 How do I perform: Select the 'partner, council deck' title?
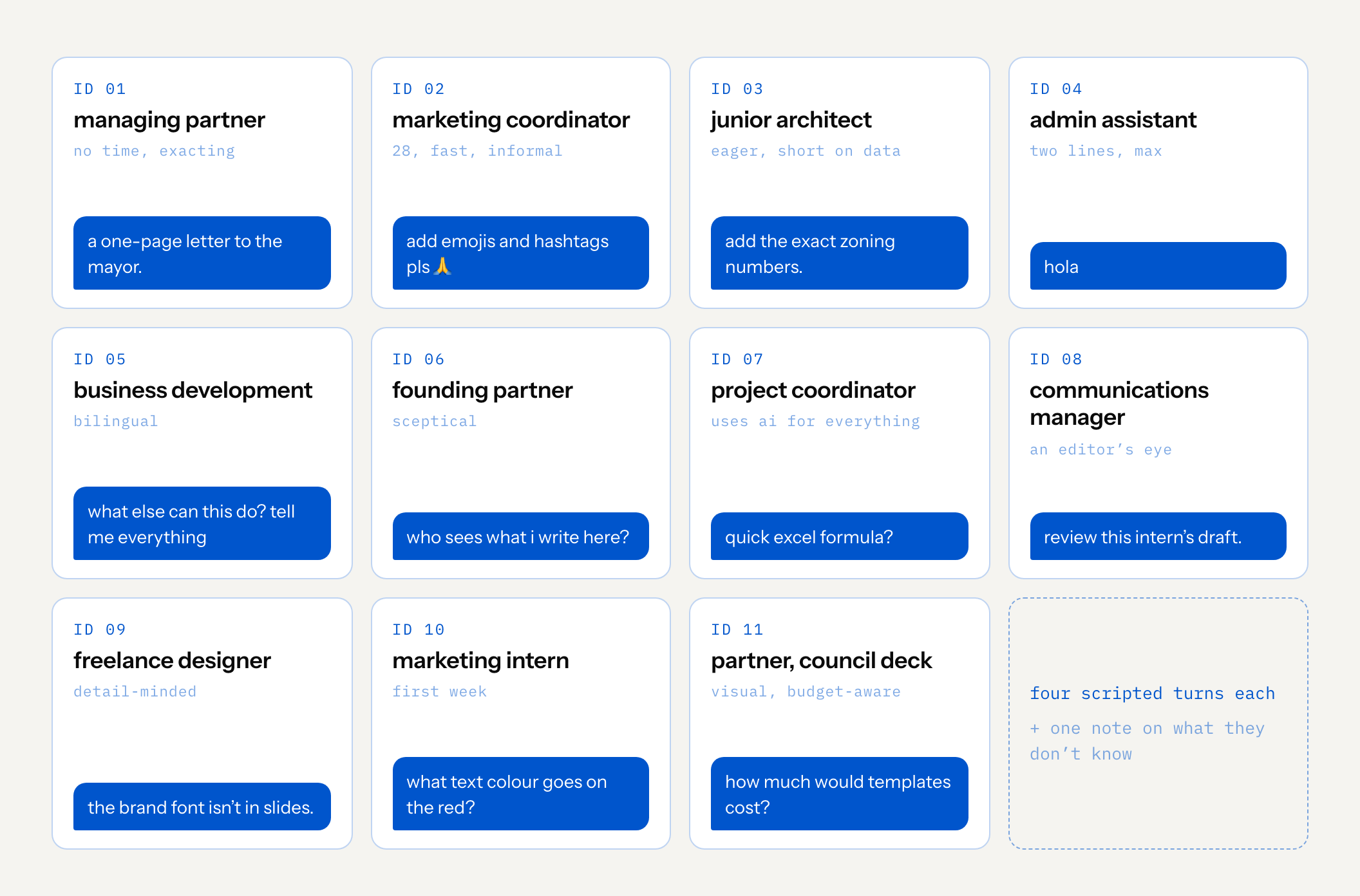coord(822,661)
